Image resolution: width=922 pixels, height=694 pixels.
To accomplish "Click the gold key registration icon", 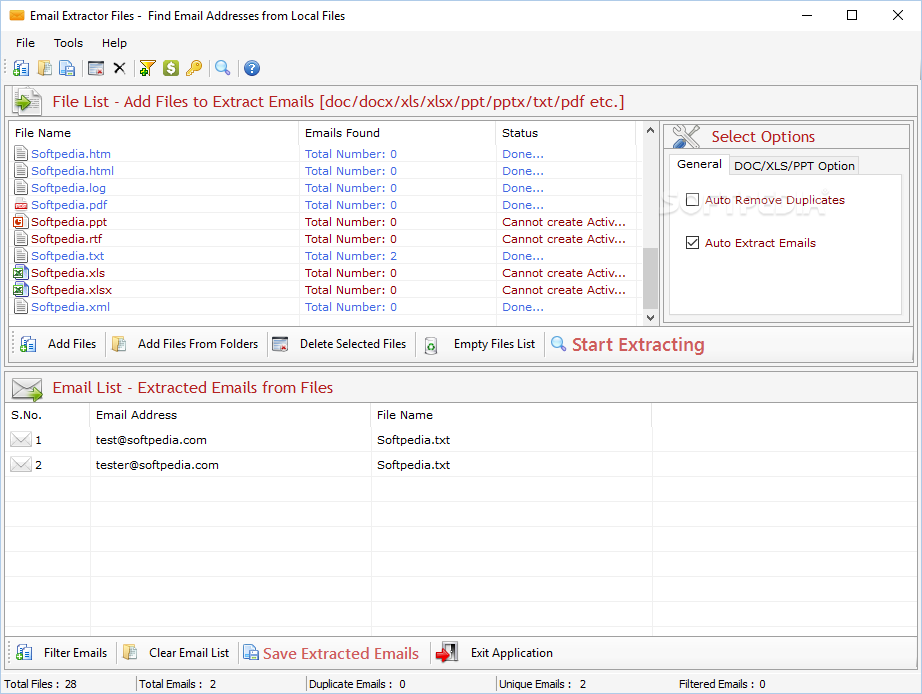I will [x=194, y=68].
